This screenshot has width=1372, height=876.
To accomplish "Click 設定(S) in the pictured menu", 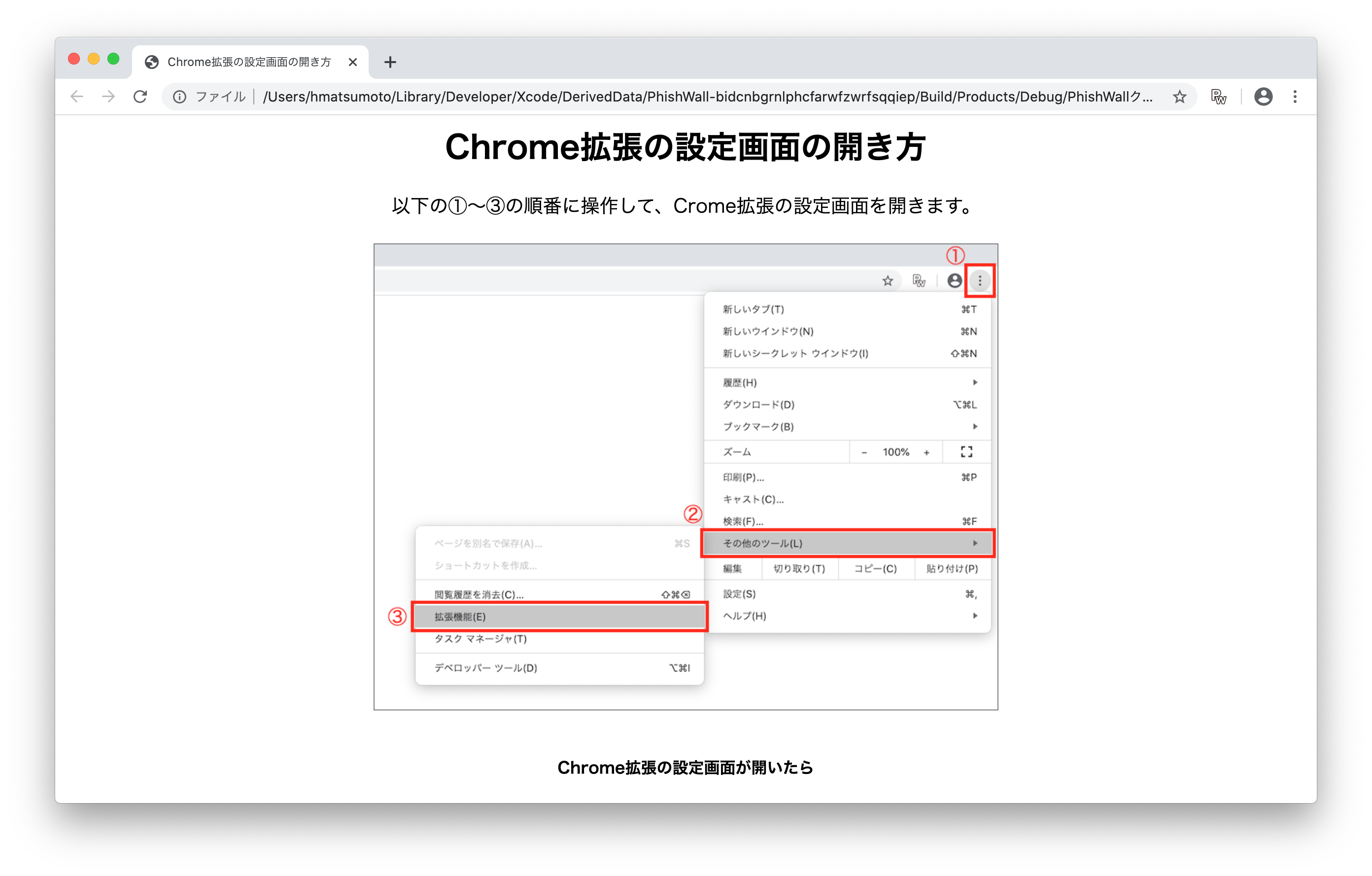I will coord(848,594).
